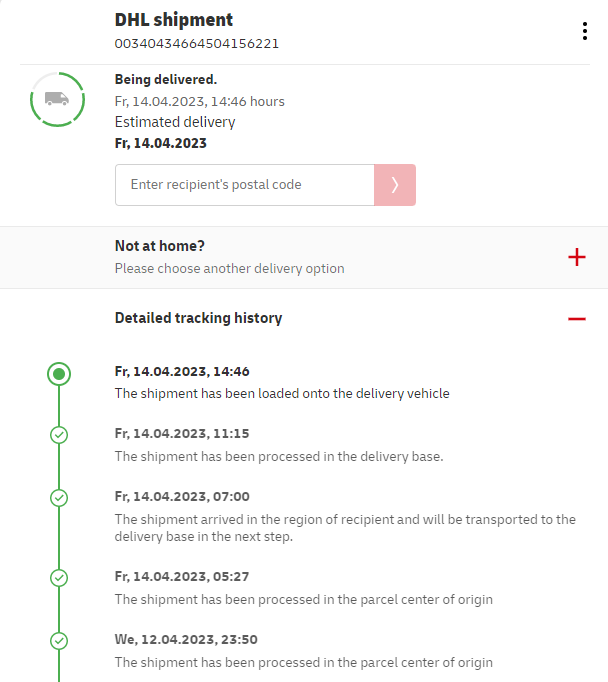
Task: Click the DHL shipment title
Action: [174, 20]
